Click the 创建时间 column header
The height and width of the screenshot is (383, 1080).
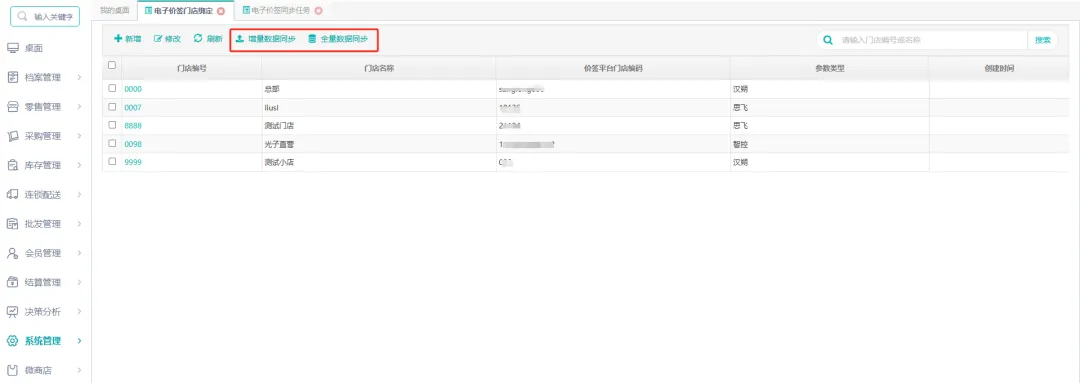pos(999,68)
